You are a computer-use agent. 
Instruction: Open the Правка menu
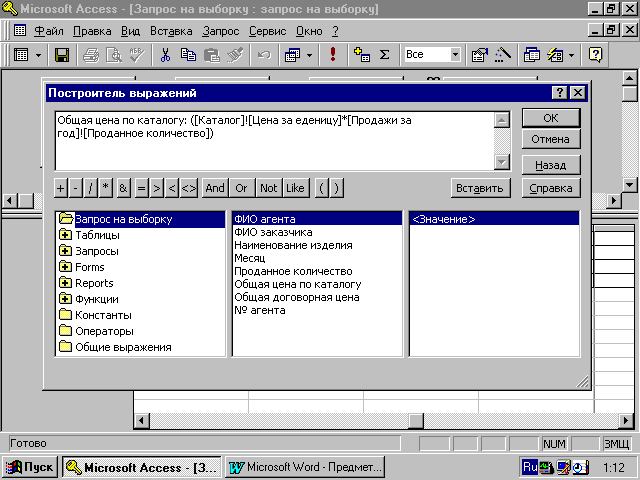[92, 31]
